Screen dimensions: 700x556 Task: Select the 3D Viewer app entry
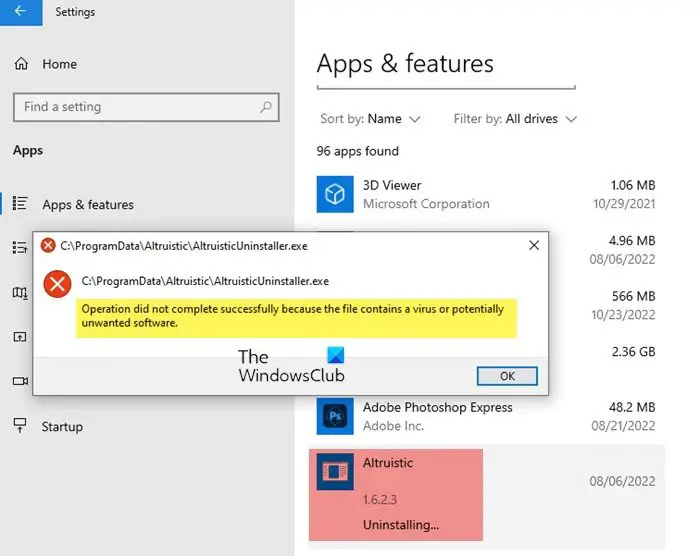[x=486, y=195]
